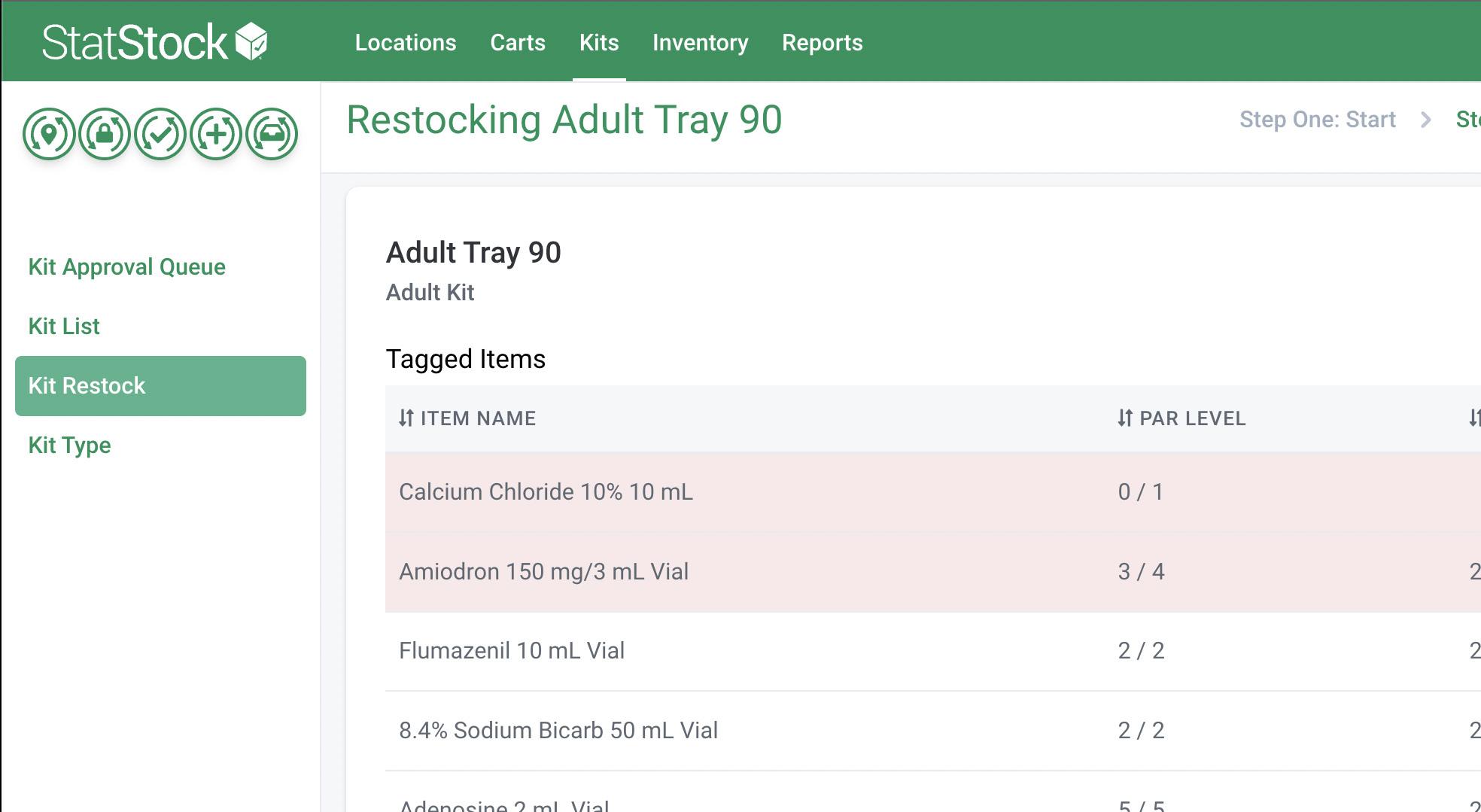The width and height of the screenshot is (1481, 812).
Task: Open Kit Approval Queue in sidebar
Action: 127,267
